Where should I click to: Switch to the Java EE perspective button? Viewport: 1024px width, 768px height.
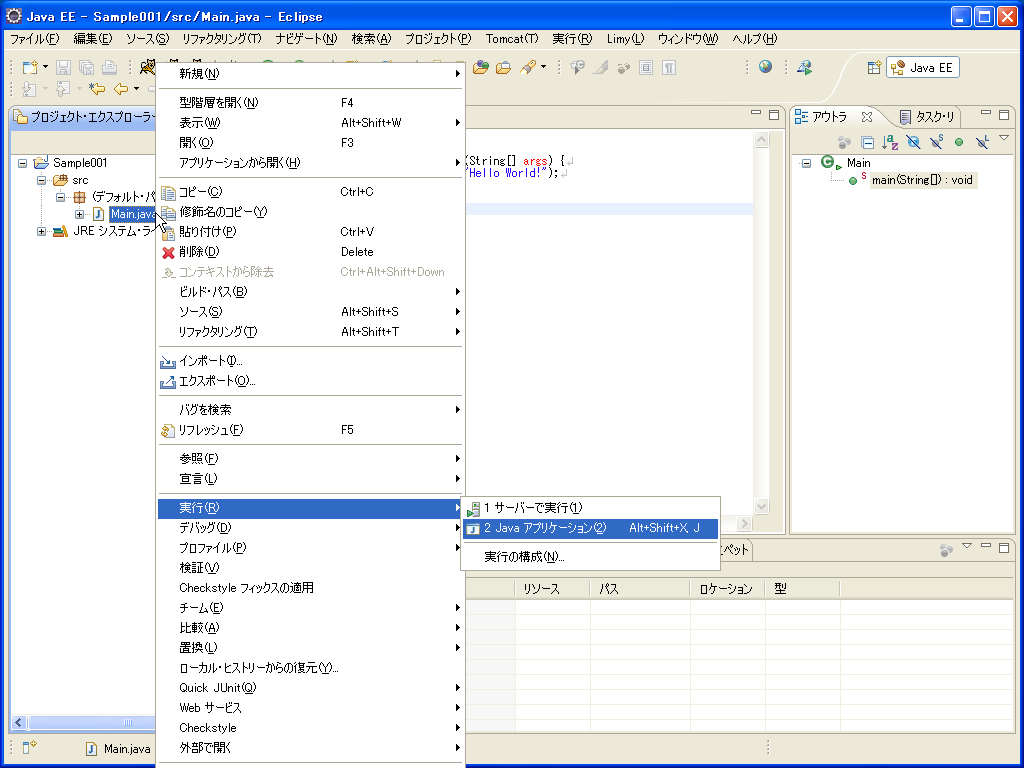[x=923, y=67]
